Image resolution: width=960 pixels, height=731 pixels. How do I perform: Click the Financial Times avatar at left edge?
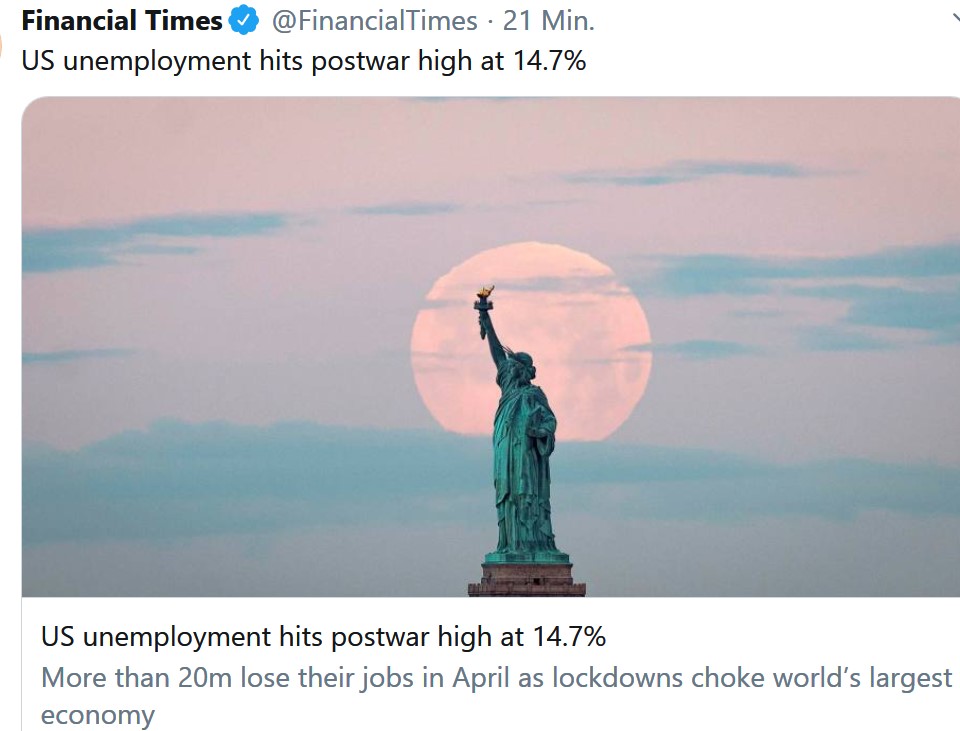click(x=3, y=45)
